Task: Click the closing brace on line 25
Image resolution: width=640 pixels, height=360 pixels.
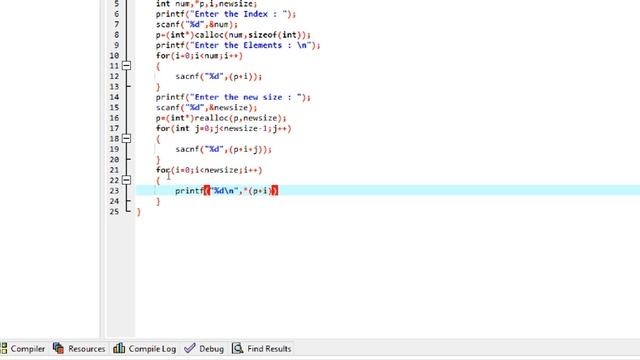Action: point(138,211)
